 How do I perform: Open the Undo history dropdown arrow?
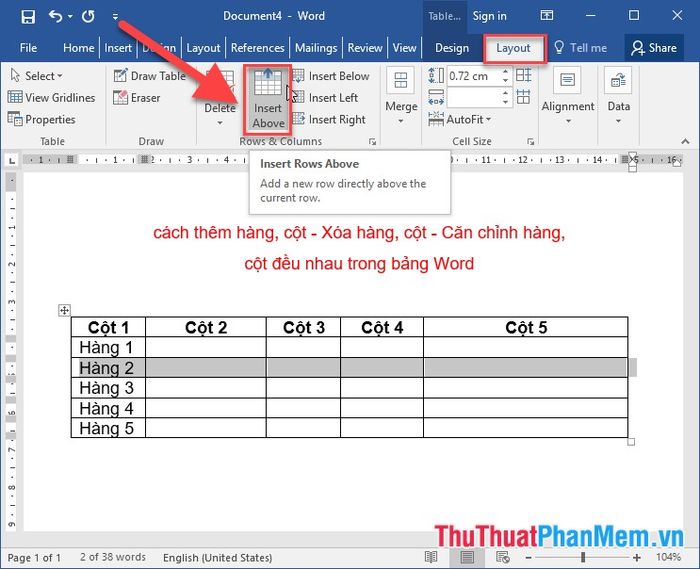click(x=70, y=17)
